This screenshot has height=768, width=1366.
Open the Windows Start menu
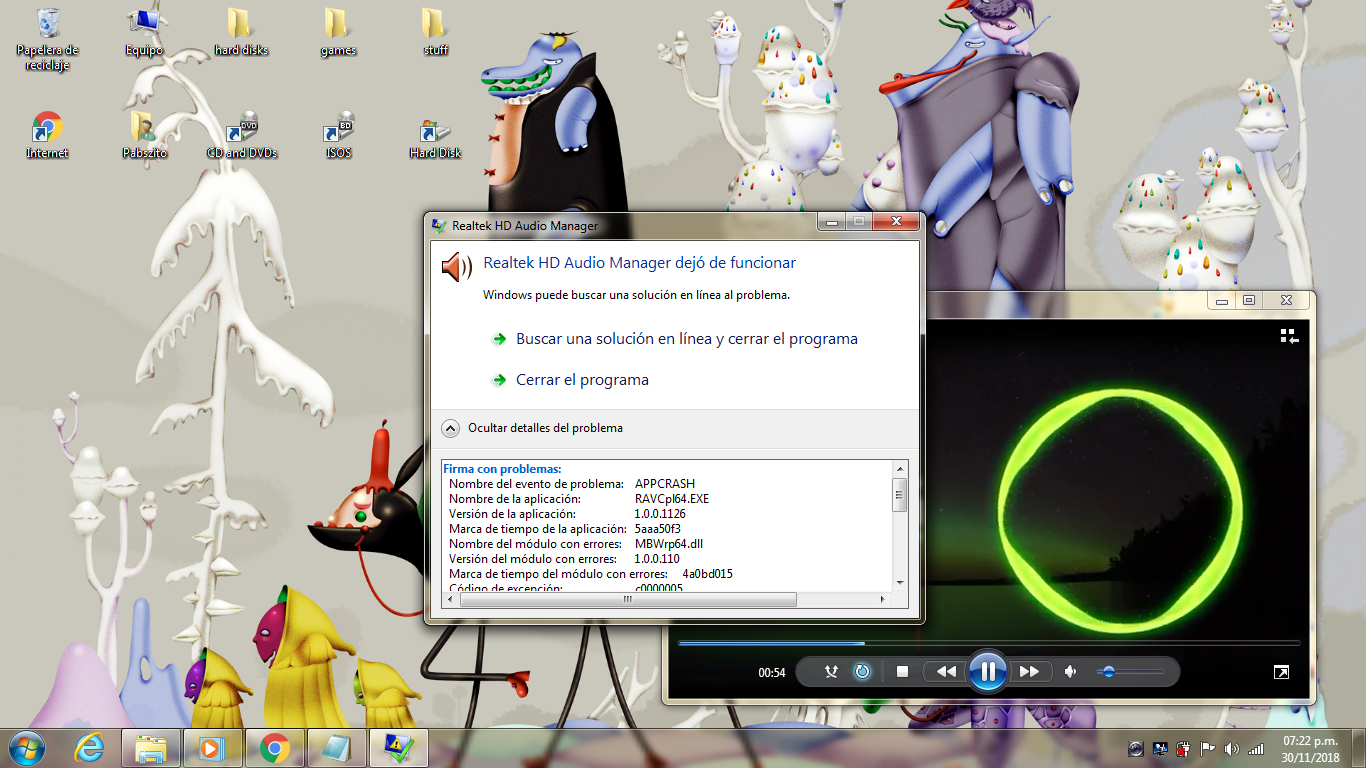[x=25, y=747]
